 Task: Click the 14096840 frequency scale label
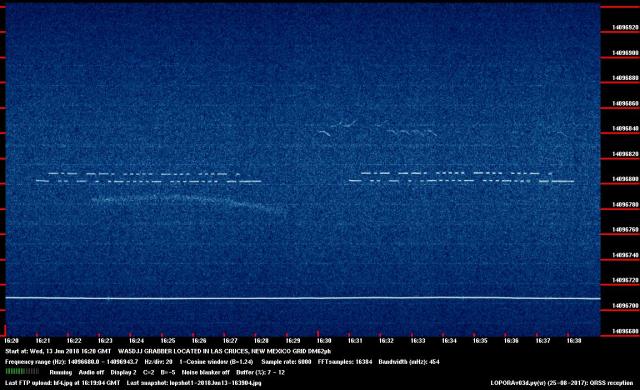(x=625, y=129)
